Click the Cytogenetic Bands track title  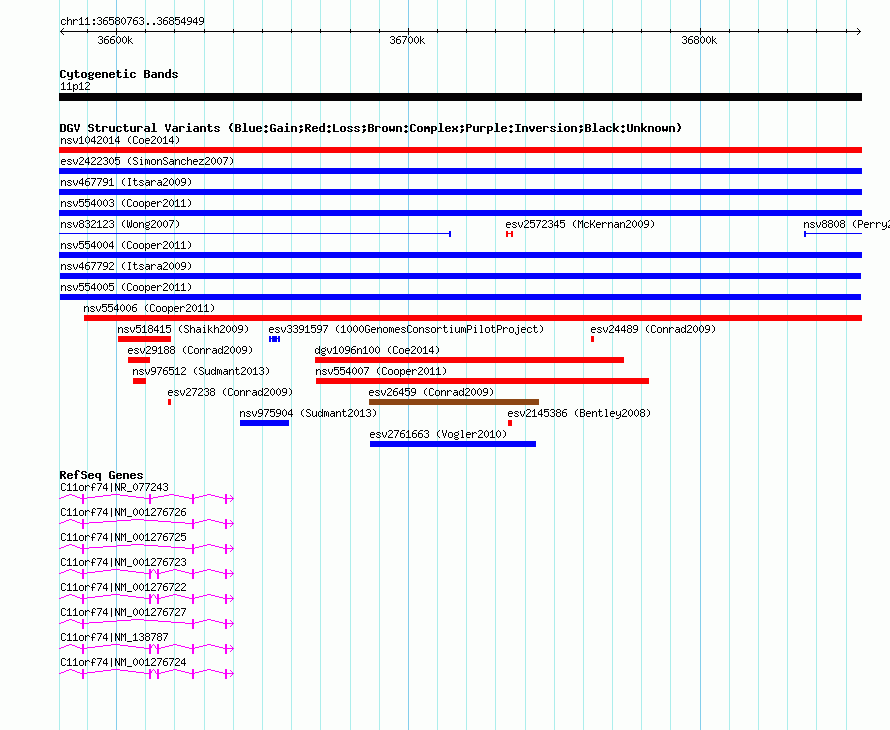[x=119, y=74]
